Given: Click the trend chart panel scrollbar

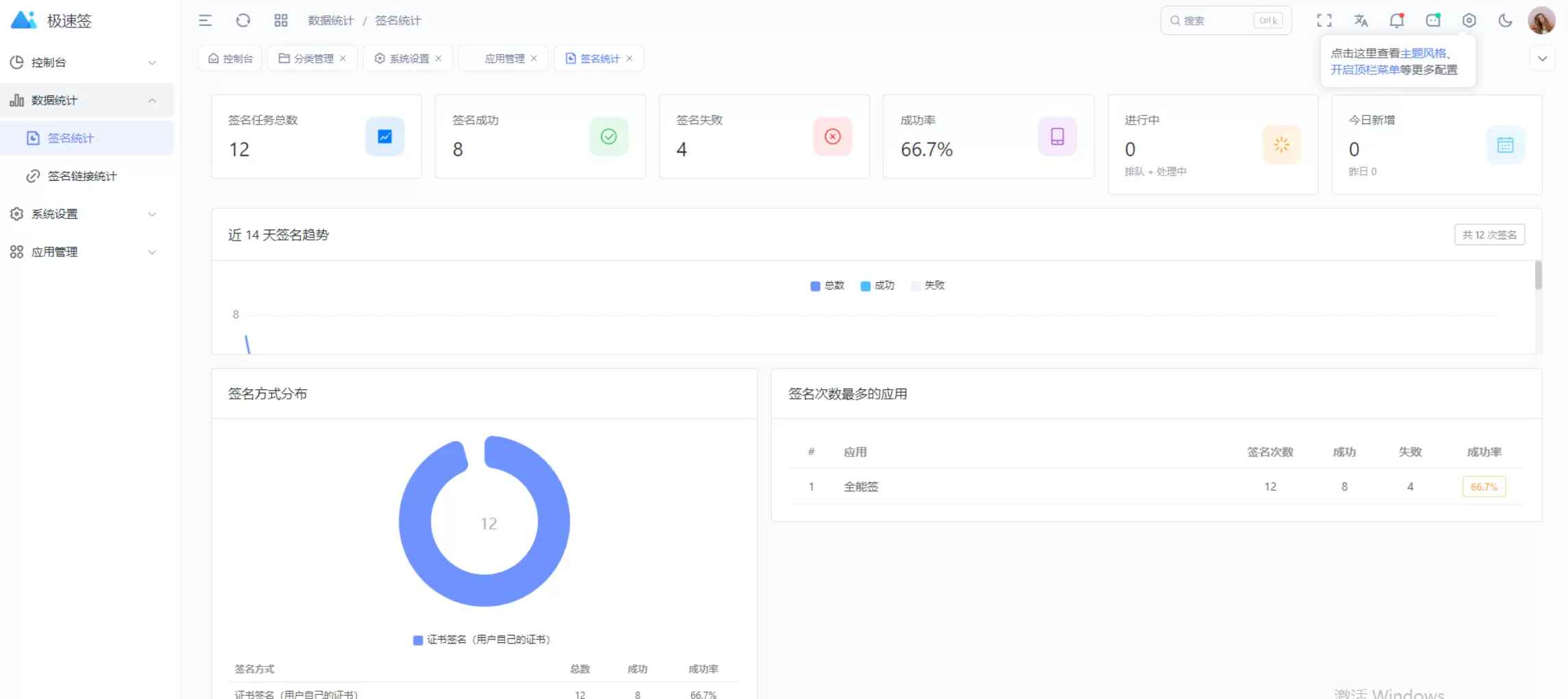Looking at the screenshot, I should 1538,275.
